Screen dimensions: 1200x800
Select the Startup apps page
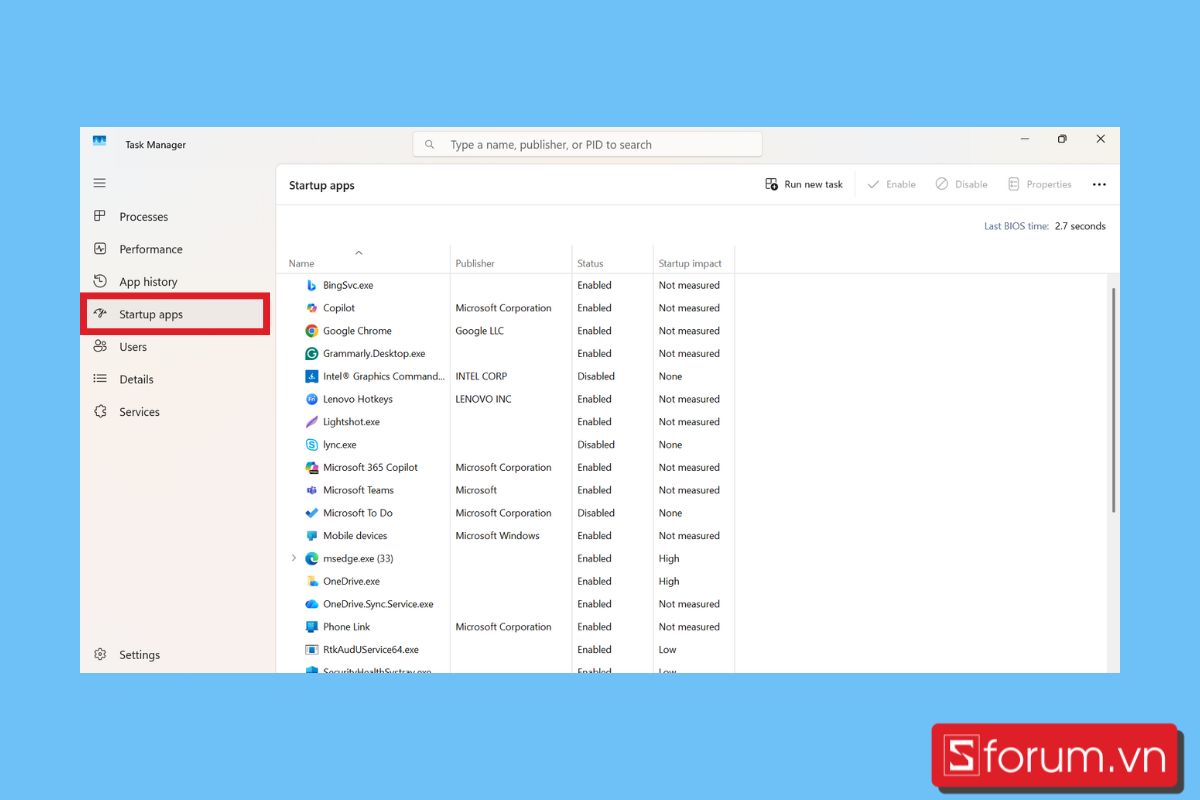point(175,314)
